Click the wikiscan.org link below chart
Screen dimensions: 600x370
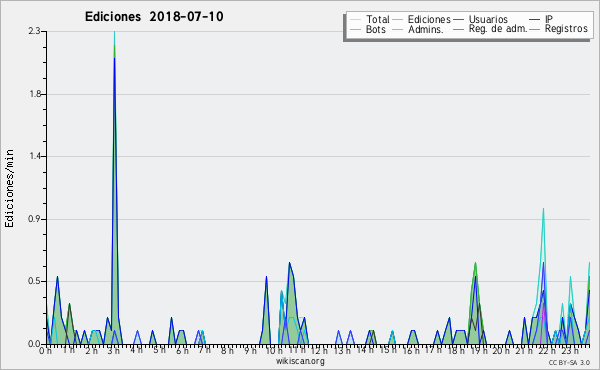(x=300, y=361)
